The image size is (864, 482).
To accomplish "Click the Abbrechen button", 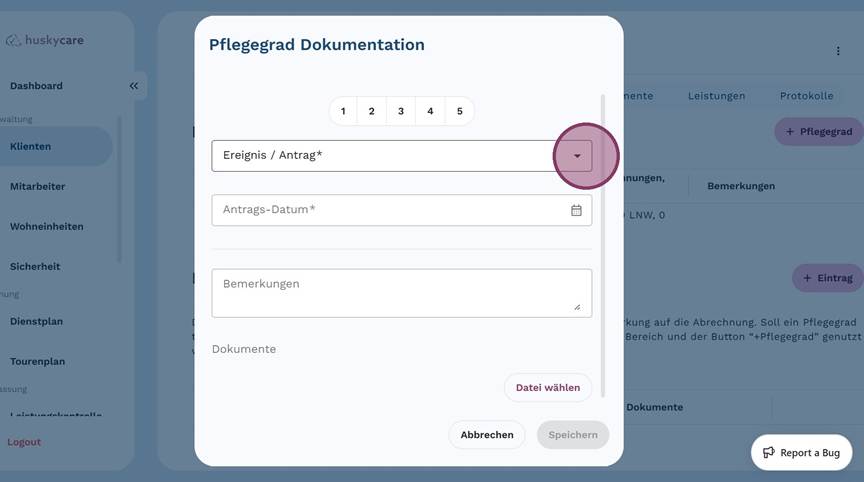I will point(487,435).
